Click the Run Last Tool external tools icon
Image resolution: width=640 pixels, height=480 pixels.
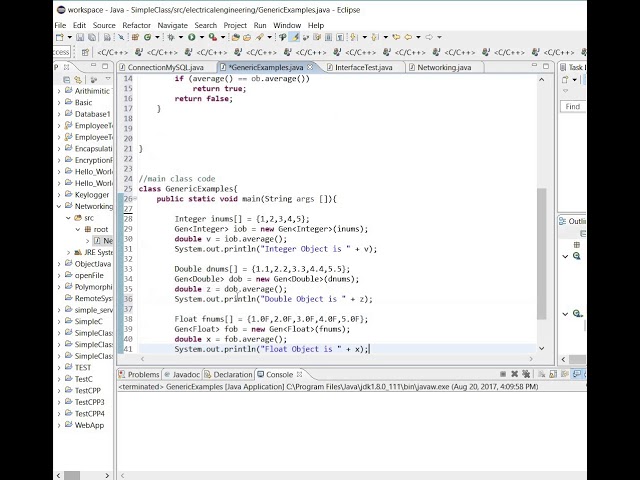click(213, 37)
